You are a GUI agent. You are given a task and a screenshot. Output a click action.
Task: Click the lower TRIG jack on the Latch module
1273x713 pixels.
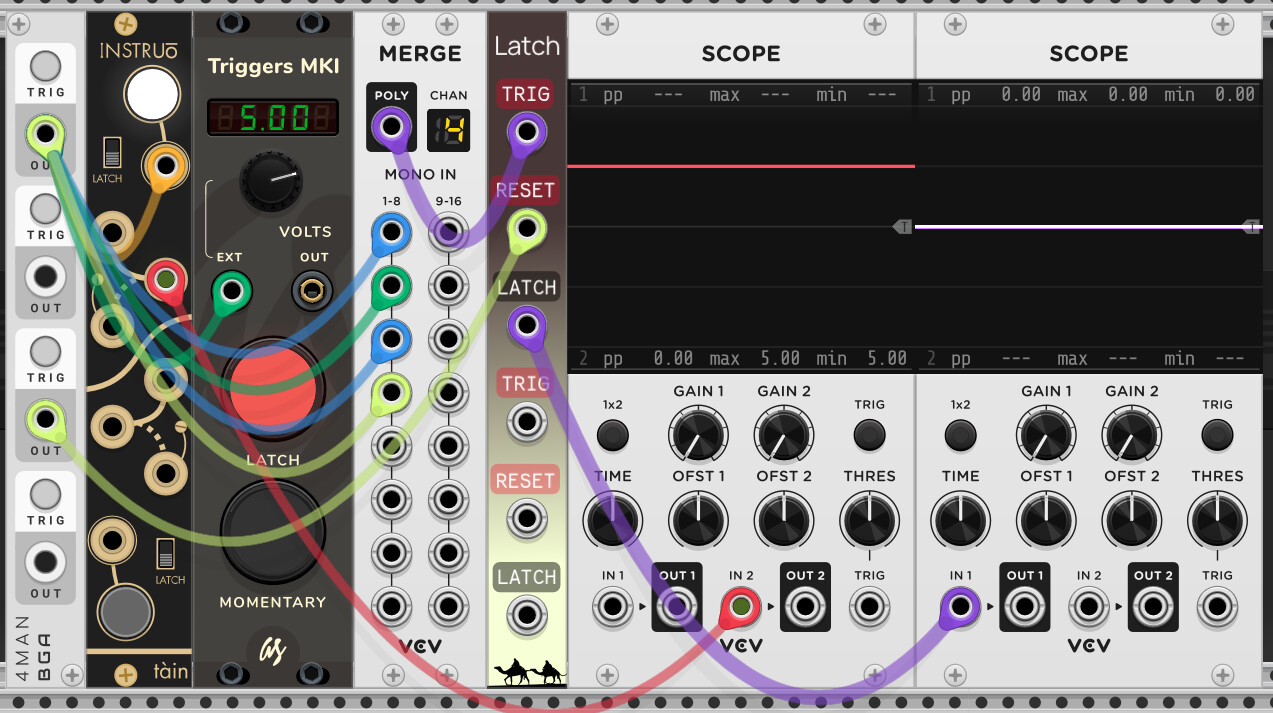coord(526,423)
